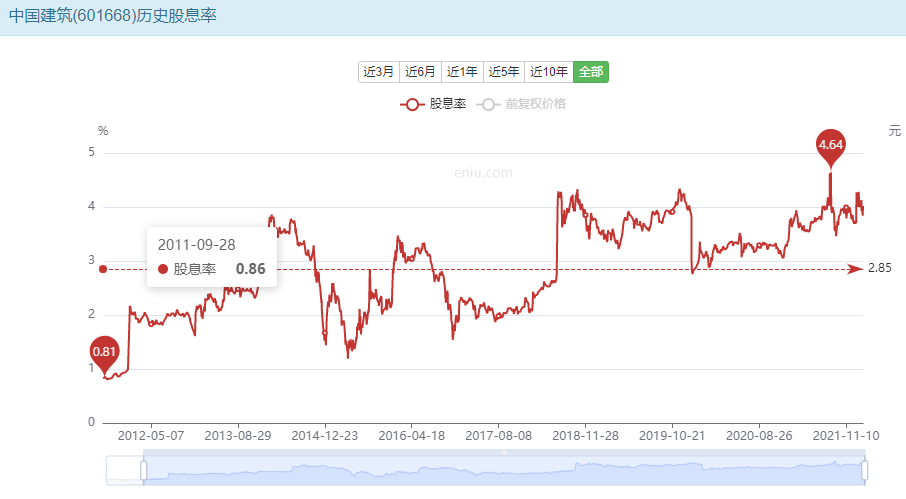Click the % left axis unit label
906x499 pixels.
[x=103, y=131]
